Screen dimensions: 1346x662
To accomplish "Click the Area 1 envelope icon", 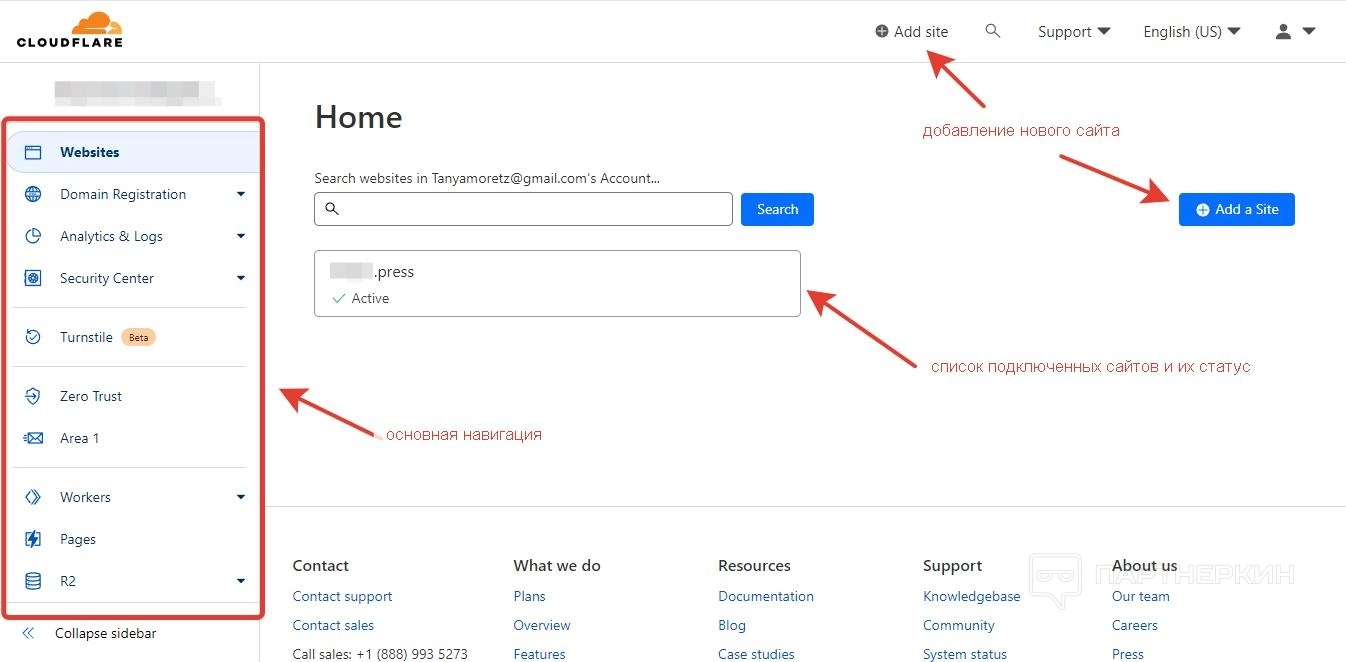I will [33, 438].
